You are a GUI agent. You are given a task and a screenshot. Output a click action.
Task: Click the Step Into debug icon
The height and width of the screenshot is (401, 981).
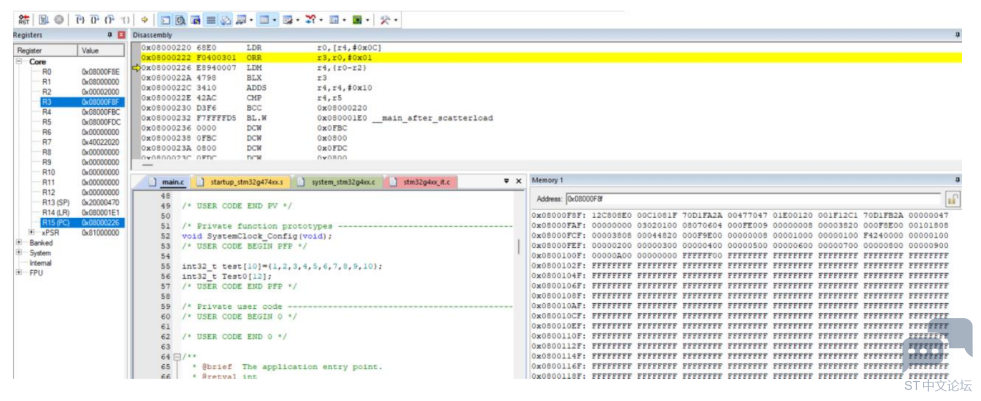pos(79,20)
